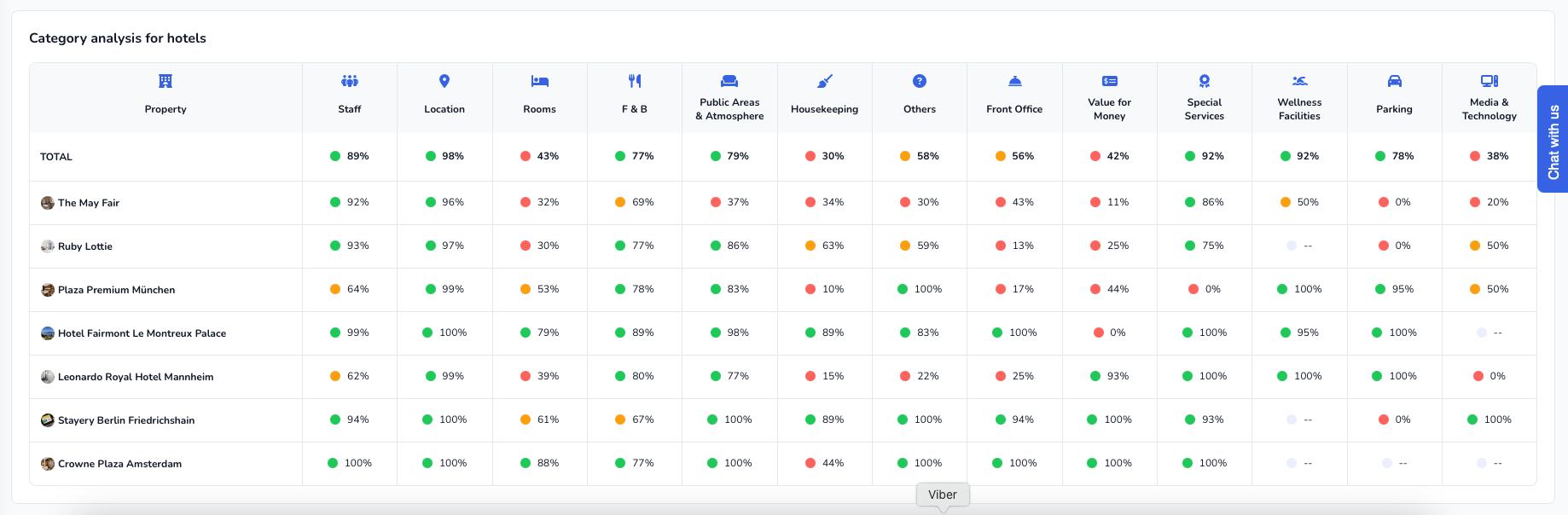This screenshot has width=1568, height=515.
Task: Open The May Fair property name
Action: click(89, 203)
